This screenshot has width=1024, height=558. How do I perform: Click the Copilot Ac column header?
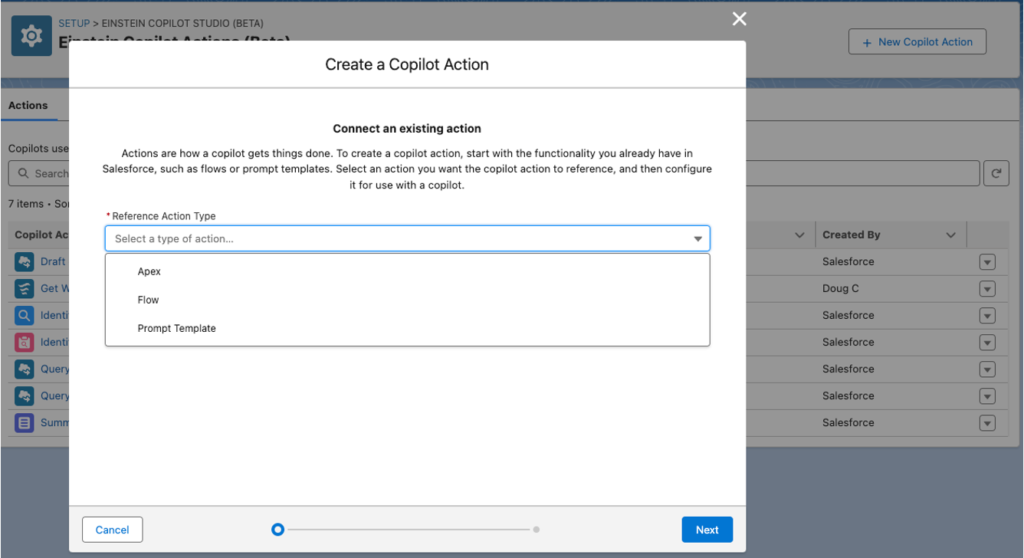point(41,235)
